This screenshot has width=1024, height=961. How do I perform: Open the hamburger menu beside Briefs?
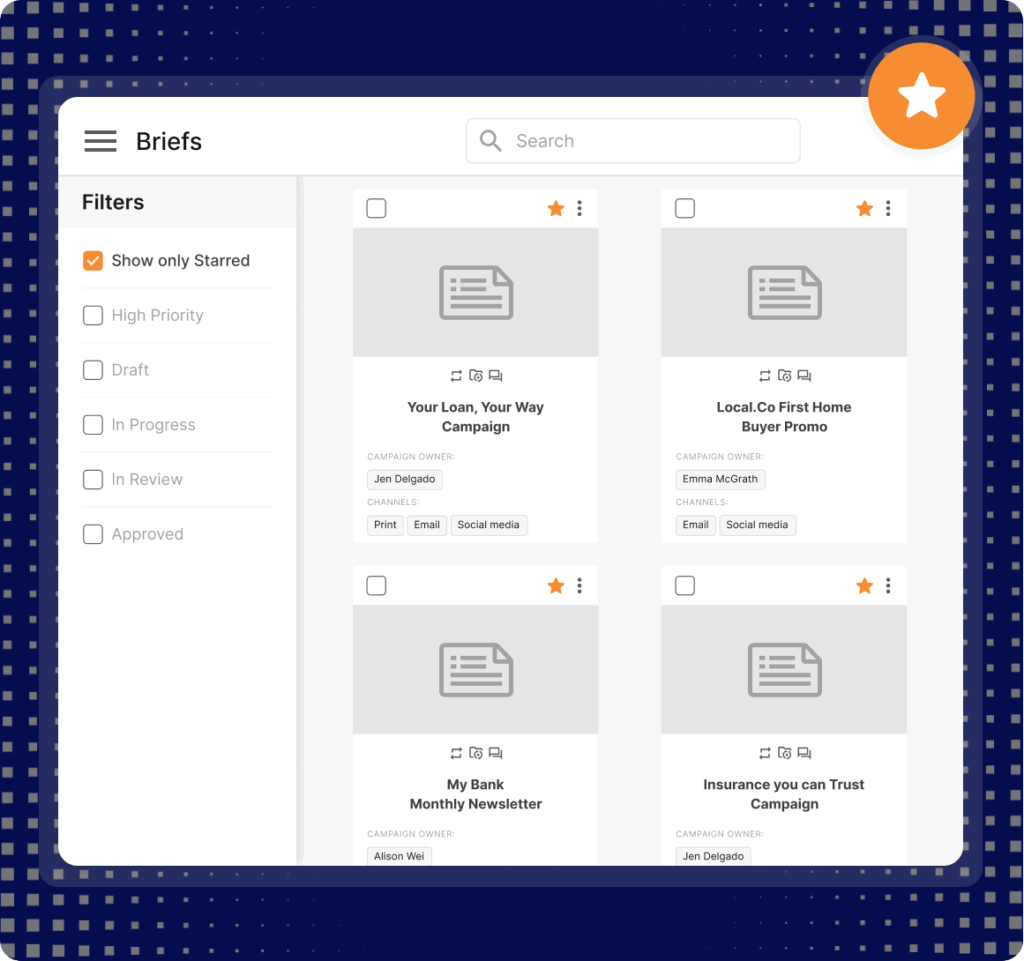coord(100,141)
